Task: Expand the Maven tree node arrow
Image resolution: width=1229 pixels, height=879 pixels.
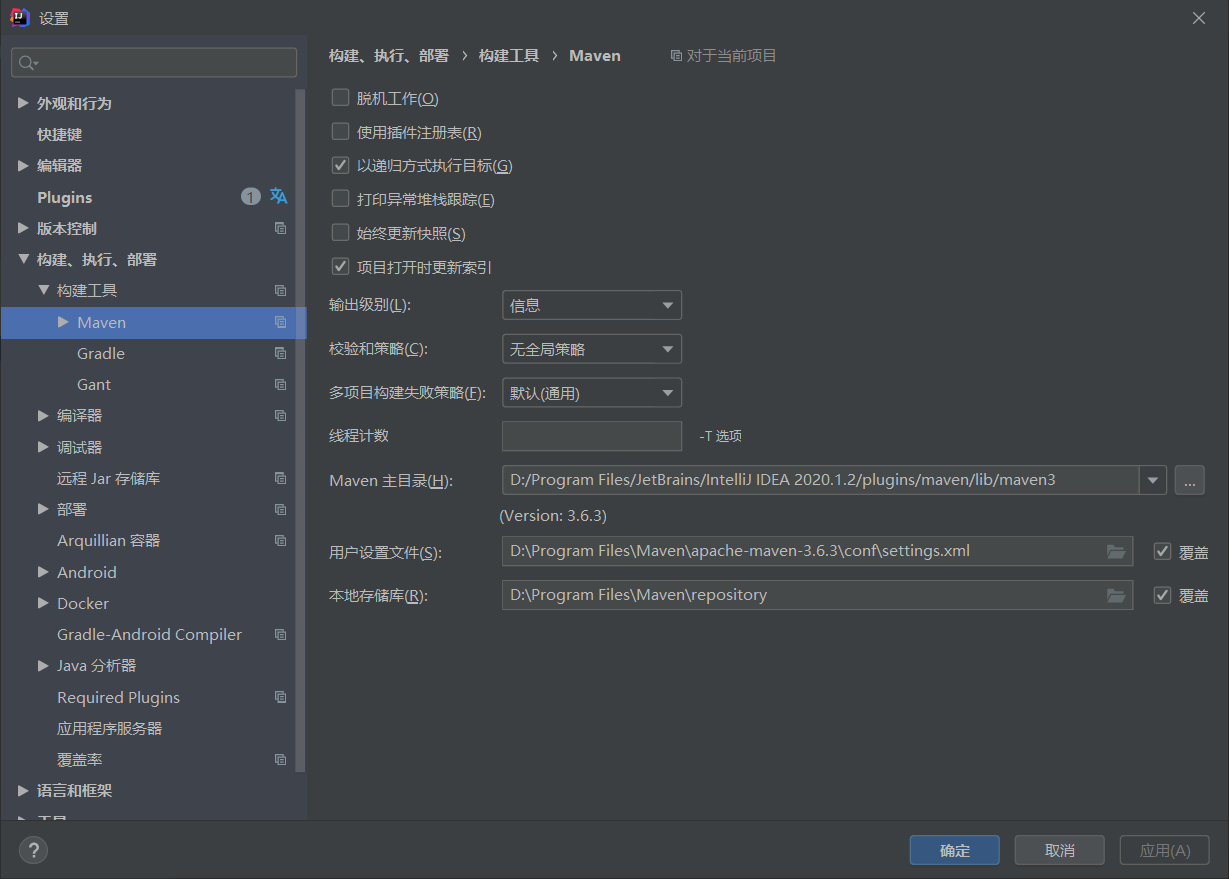Action: coord(63,322)
